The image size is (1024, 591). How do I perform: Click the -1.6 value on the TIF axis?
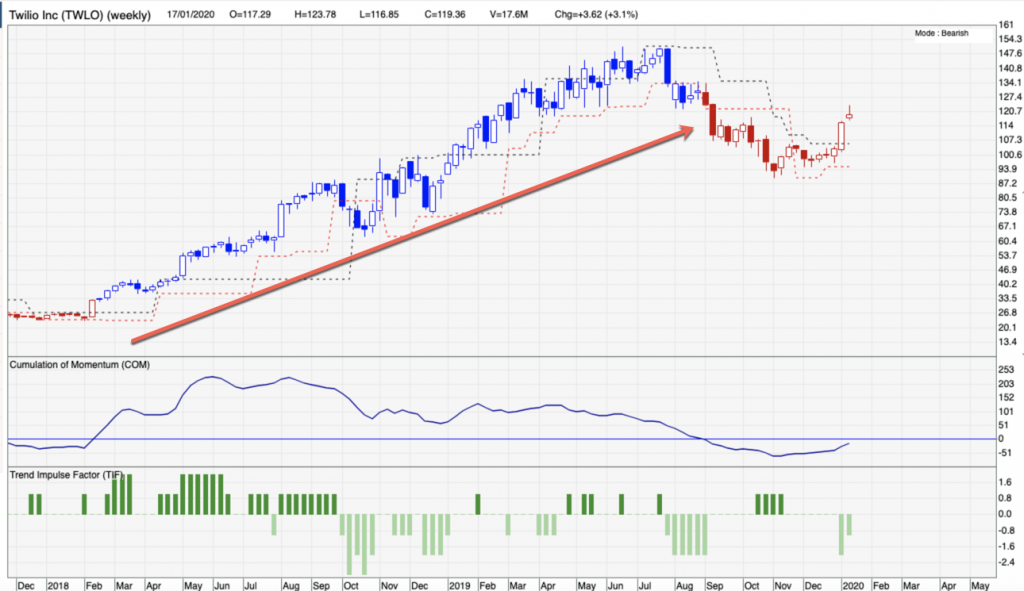click(1006, 547)
